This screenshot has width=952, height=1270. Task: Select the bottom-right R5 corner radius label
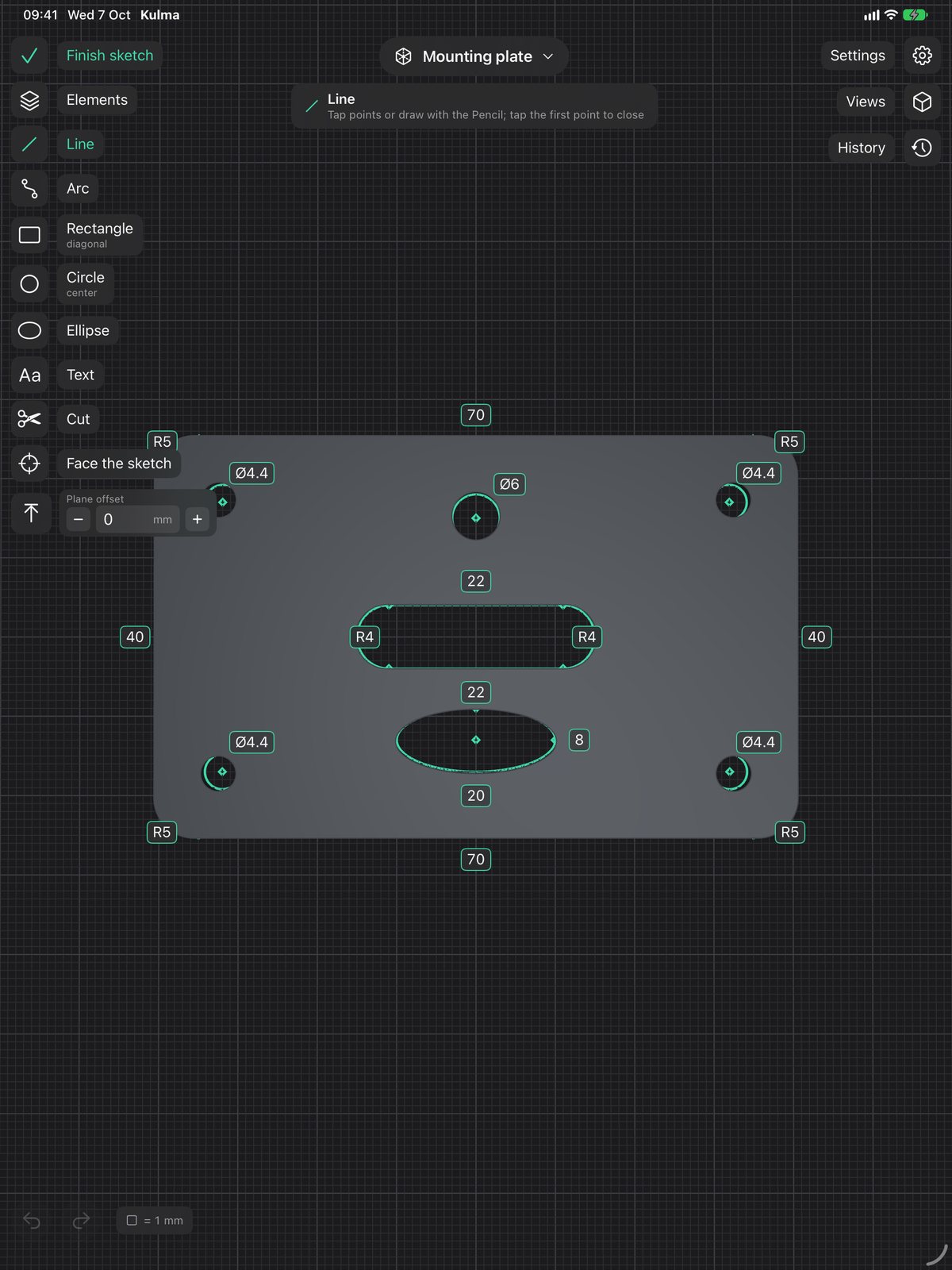(789, 832)
